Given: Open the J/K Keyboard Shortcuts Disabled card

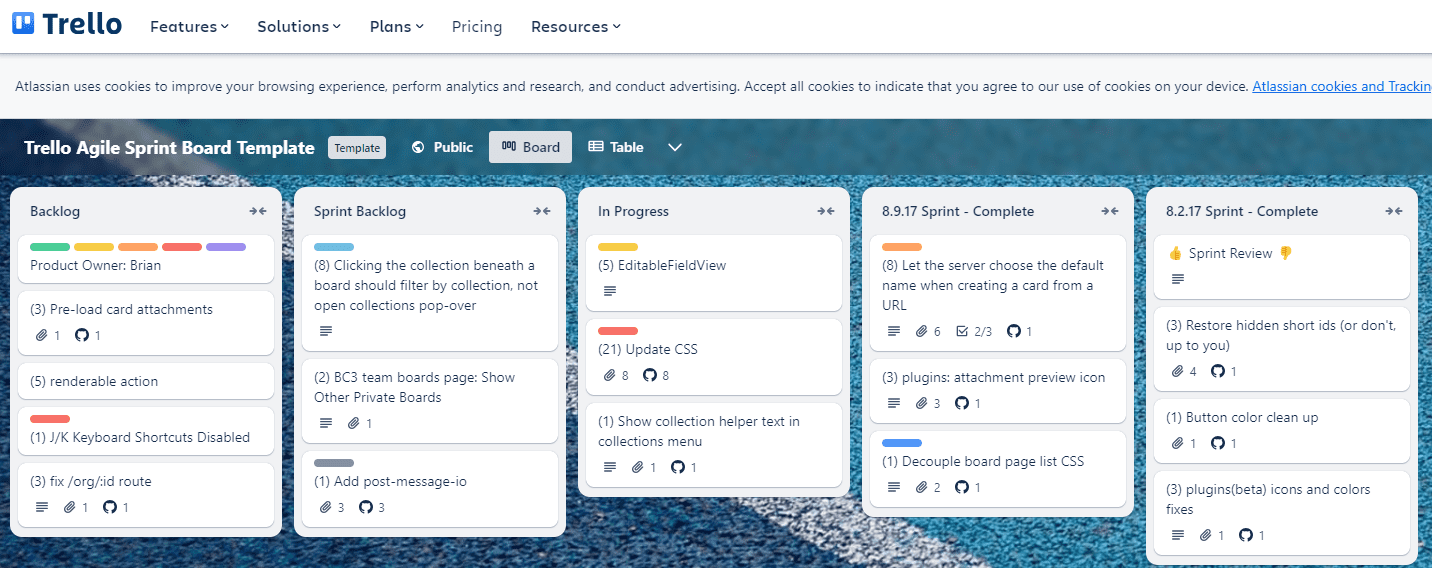Looking at the screenshot, I should [146, 431].
